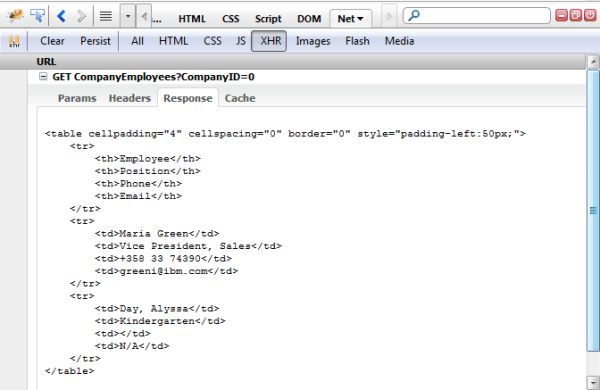The image size is (600, 390).
Task: Click the scrollbar up arrow
Action: pyautogui.click(x=593, y=61)
